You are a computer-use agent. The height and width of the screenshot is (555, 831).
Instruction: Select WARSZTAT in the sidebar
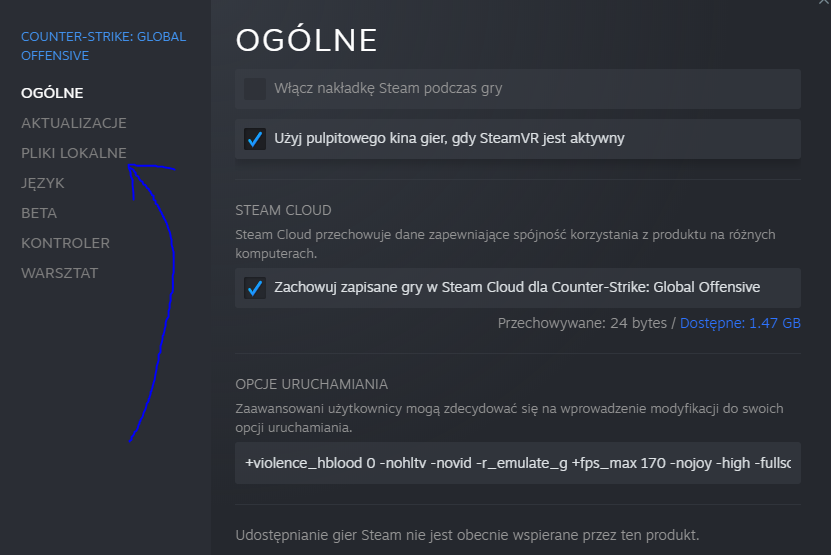(59, 273)
